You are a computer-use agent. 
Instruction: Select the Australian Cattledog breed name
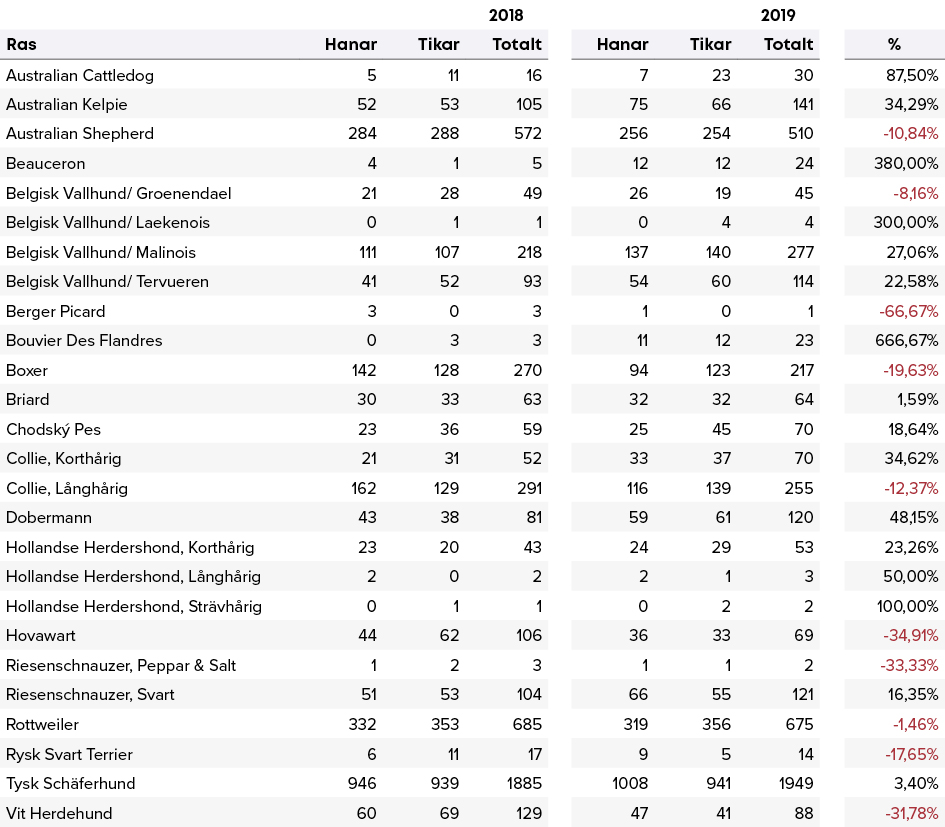(80, 75)
